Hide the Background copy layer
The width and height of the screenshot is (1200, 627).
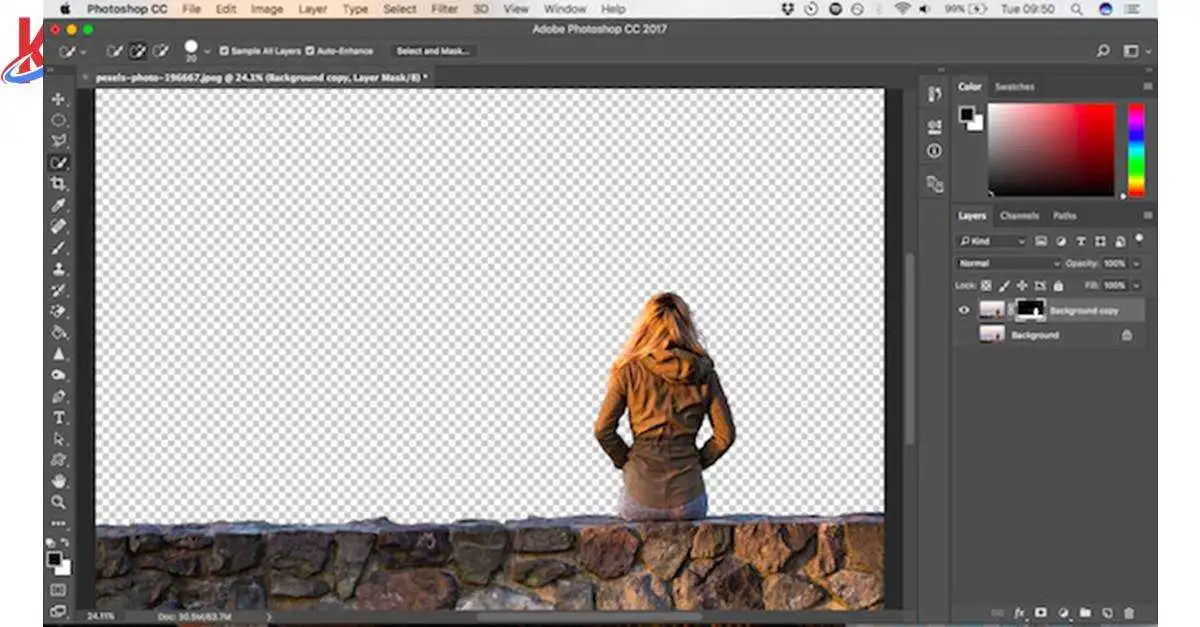tap(964, 310)
